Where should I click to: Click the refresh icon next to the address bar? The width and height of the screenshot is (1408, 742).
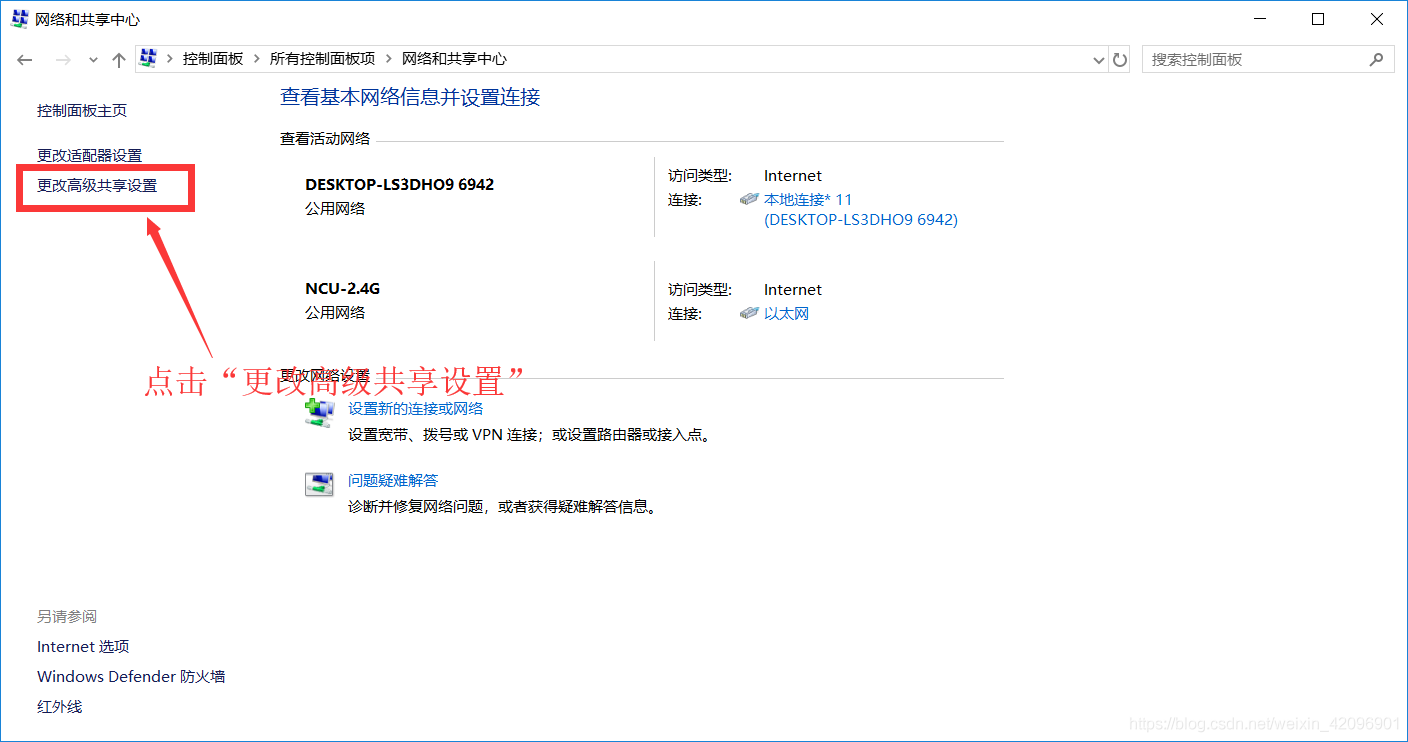point(1120,58)
